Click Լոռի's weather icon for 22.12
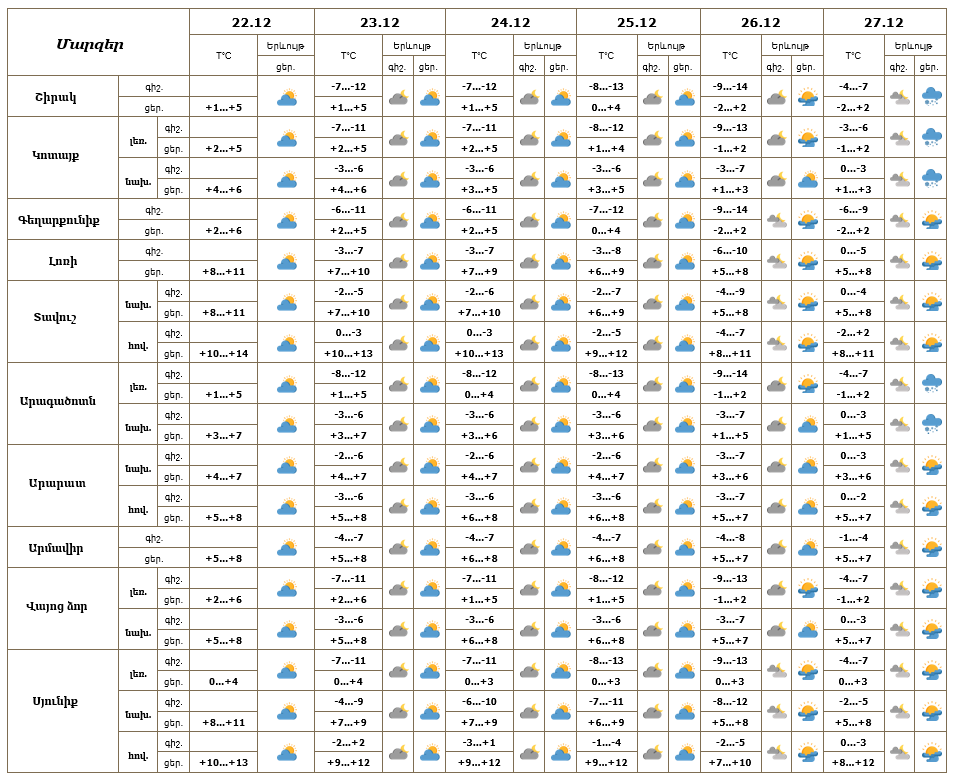The width and height of the screenshot is (957, 781). [286, 261]
